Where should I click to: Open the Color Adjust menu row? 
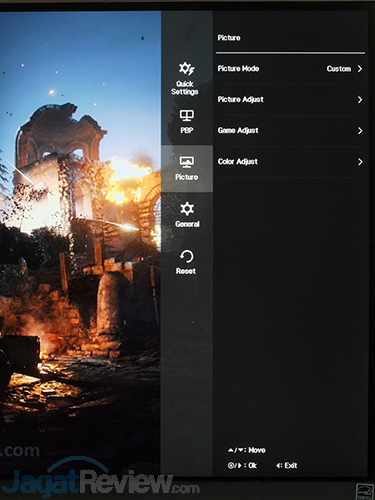[x=290, y=162]
